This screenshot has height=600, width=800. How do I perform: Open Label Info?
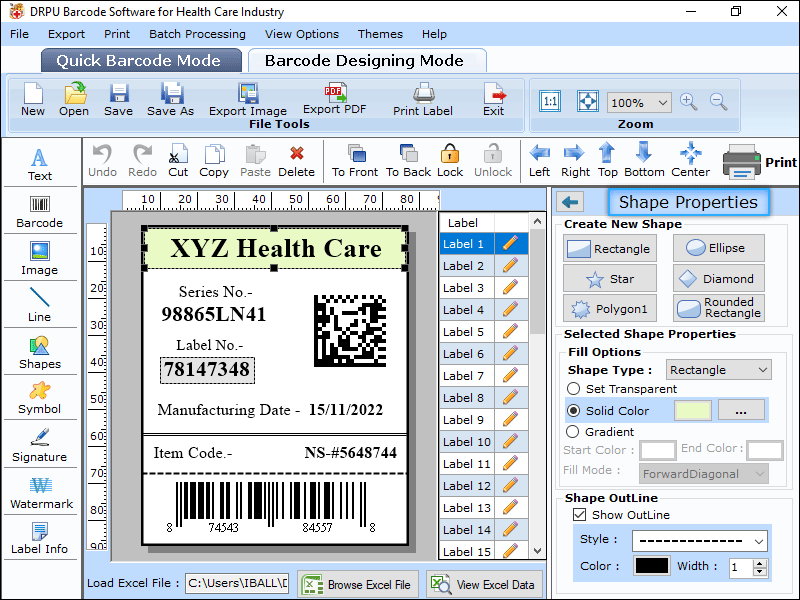click(40, 538)
